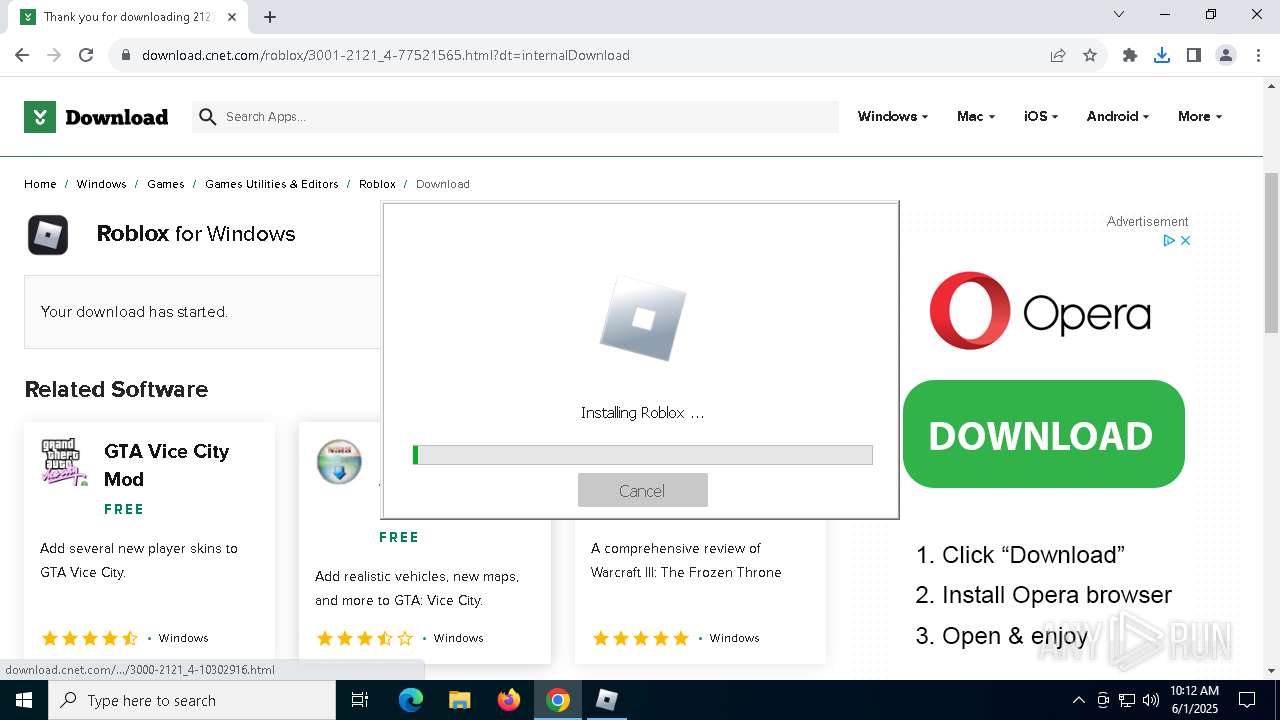Expand the Android menu
This screenshot has height=720, width=1280.
tap(1117, 116)
